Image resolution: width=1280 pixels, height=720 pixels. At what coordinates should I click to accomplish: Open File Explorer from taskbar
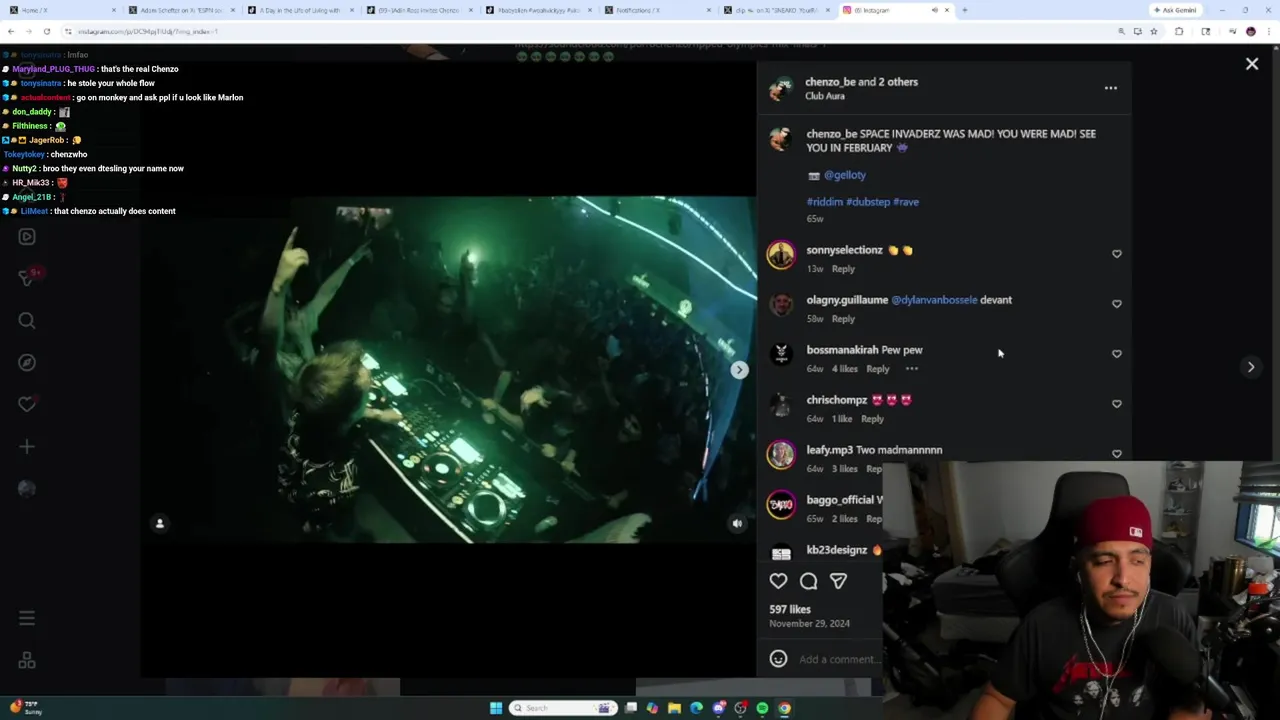[674, 708]
